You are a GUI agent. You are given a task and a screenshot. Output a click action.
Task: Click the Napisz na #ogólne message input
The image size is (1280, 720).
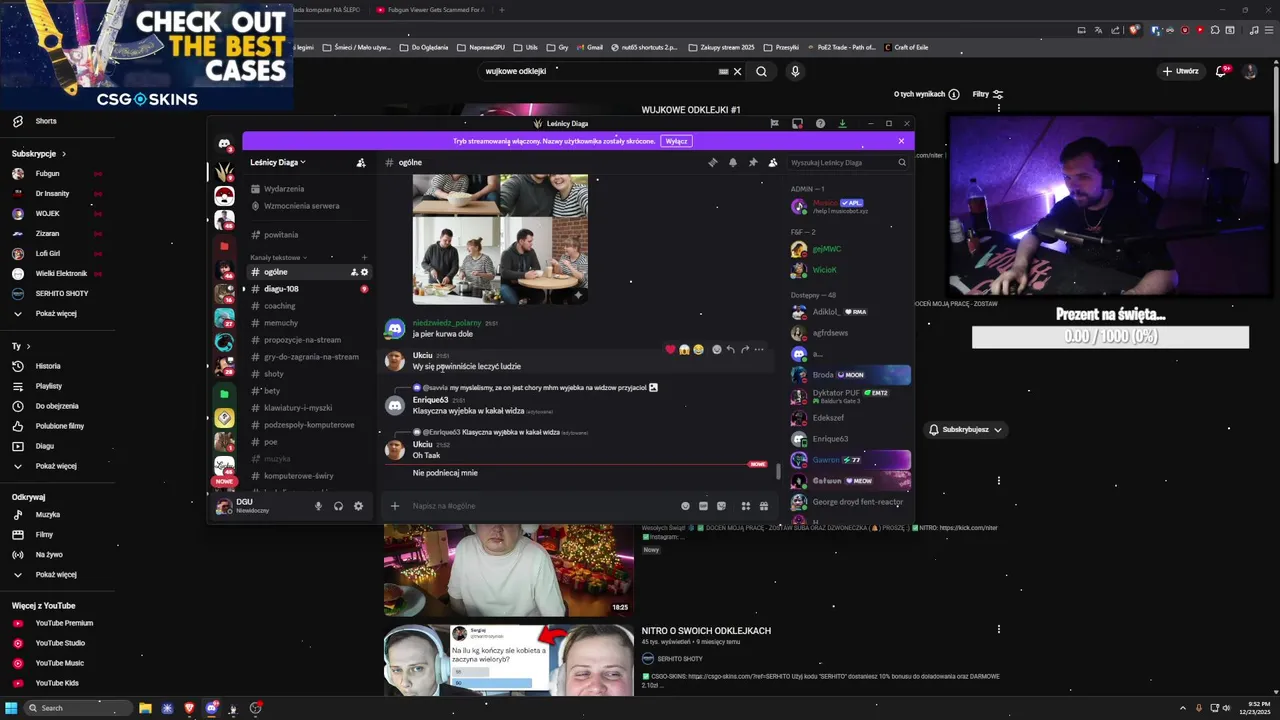[x=540, y=506]
